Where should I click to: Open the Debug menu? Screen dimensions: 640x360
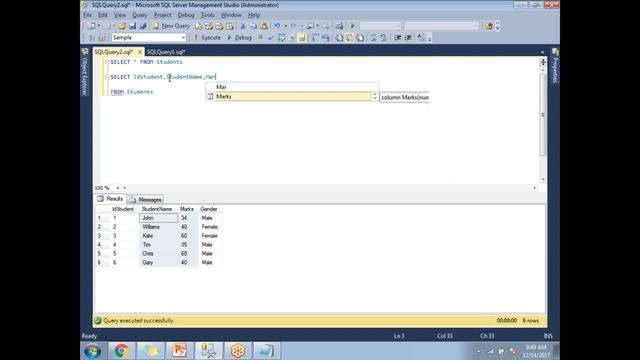tap(186, 15)
